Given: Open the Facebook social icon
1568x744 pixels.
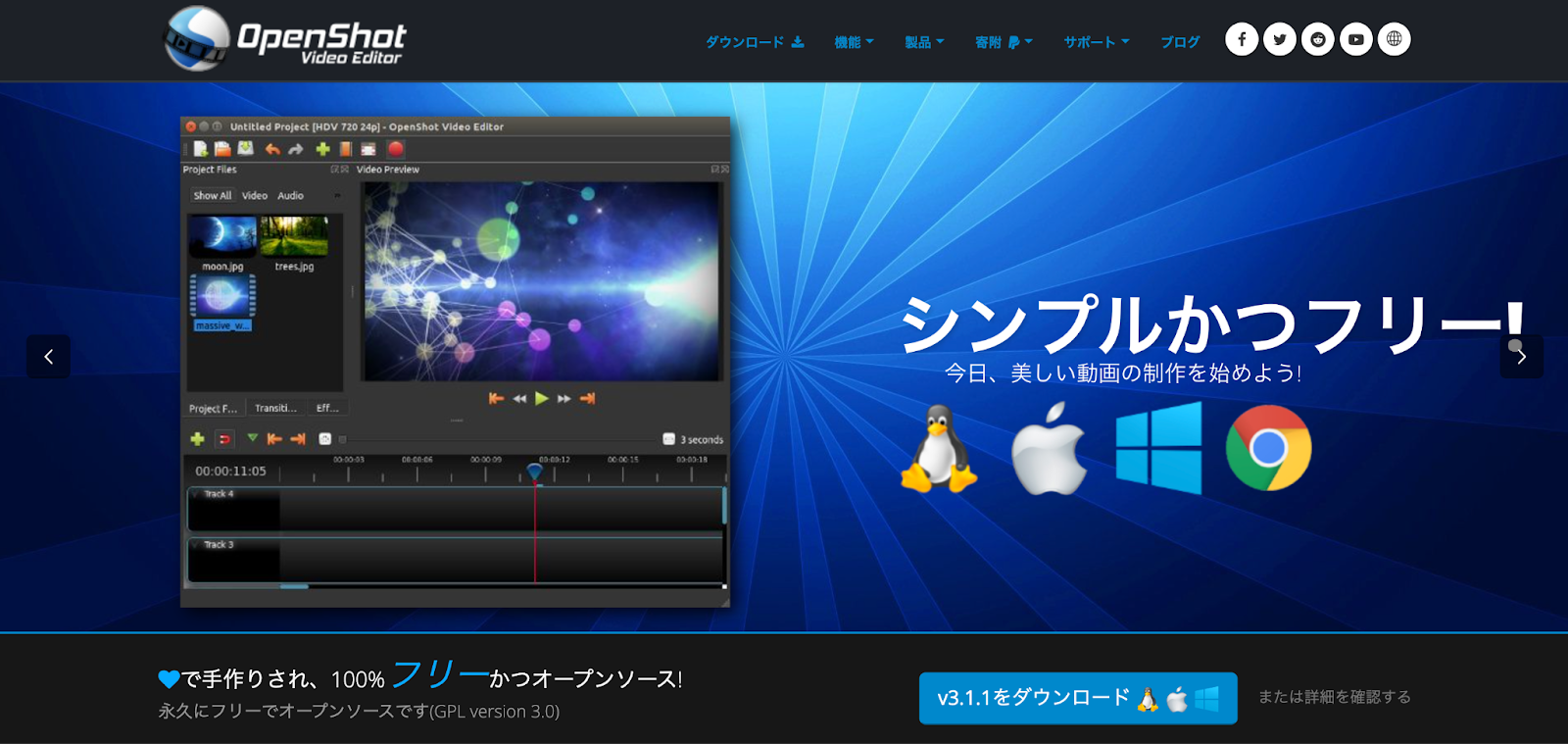Looking at the screenshot, I should 1242,39.
